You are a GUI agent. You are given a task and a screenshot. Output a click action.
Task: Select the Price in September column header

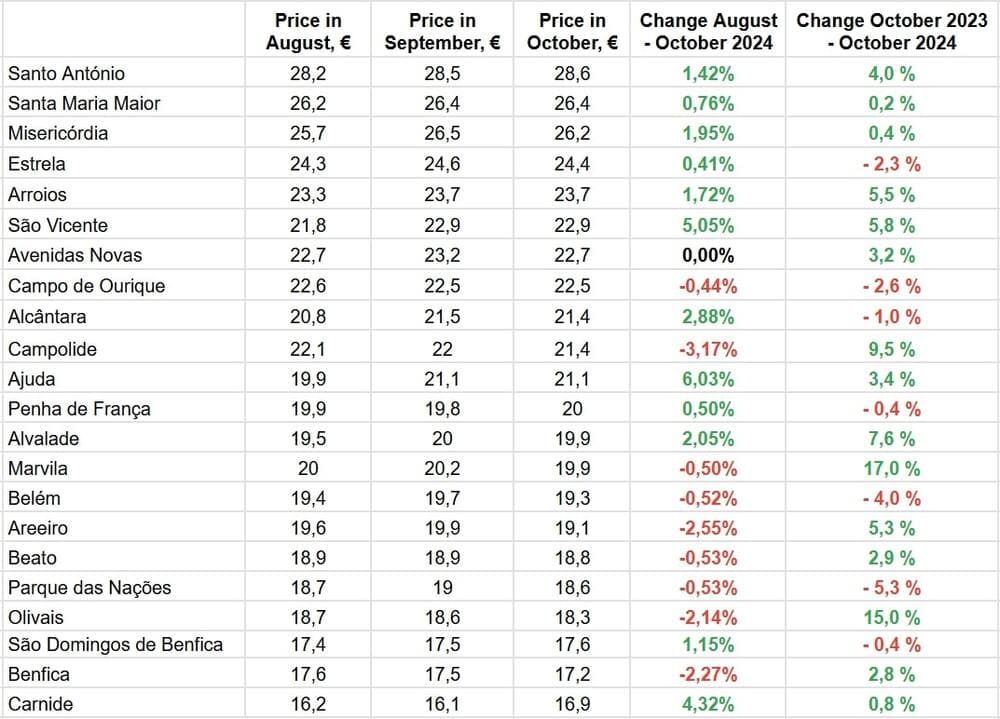[441, 31]
